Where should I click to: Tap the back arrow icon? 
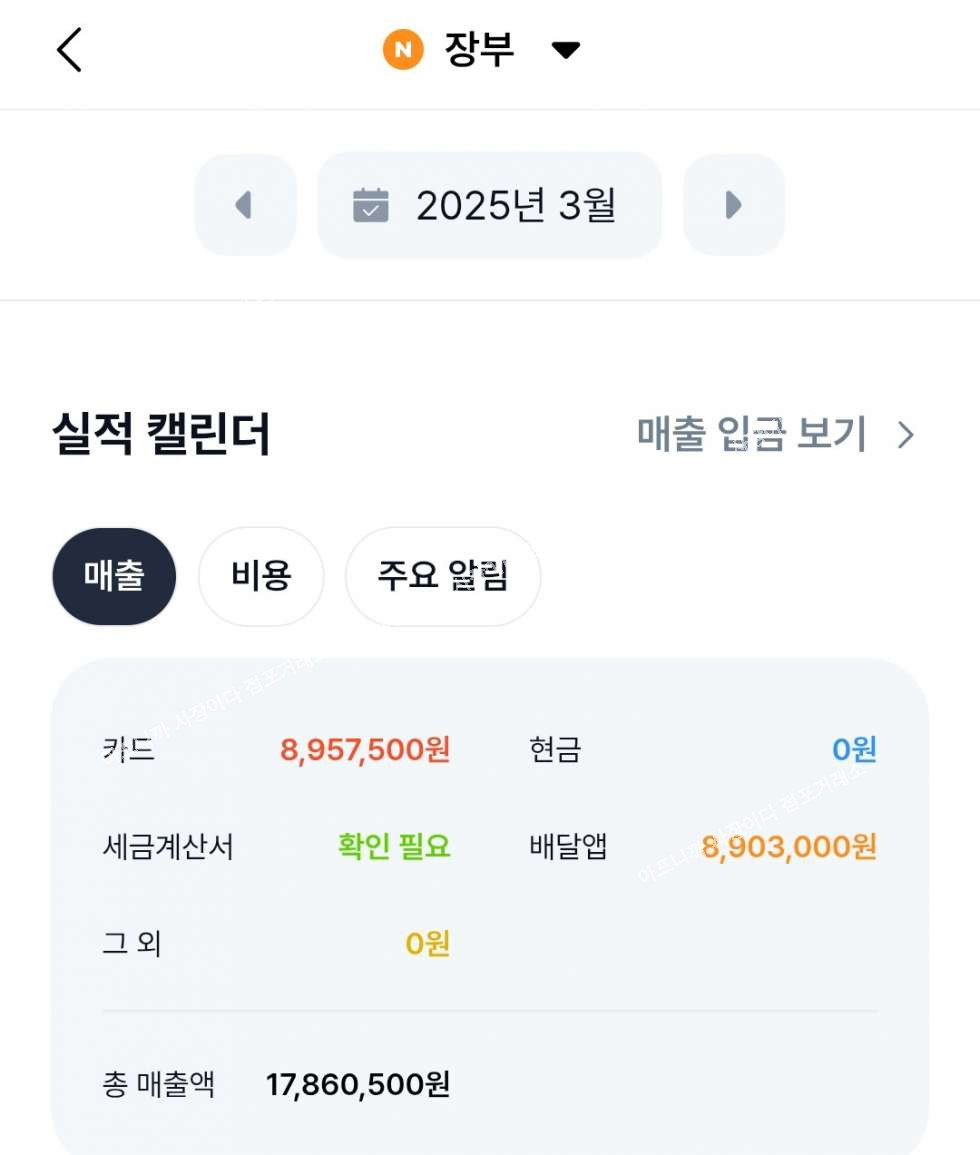point(68,50)
